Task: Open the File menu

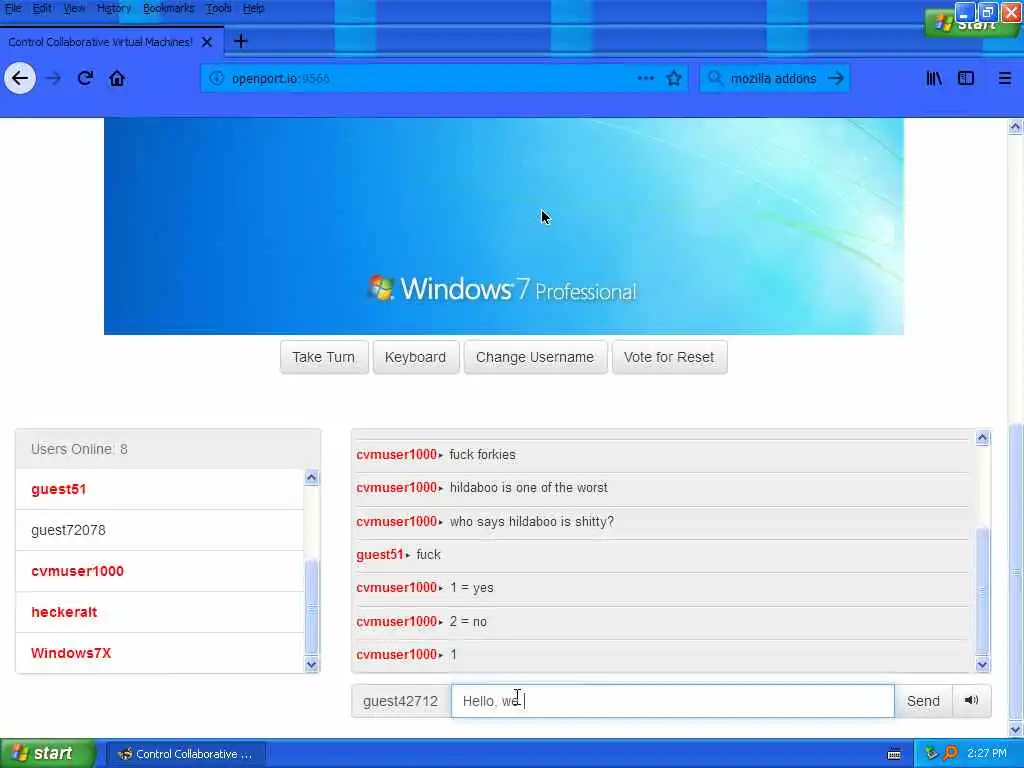Action: [13, 8]
